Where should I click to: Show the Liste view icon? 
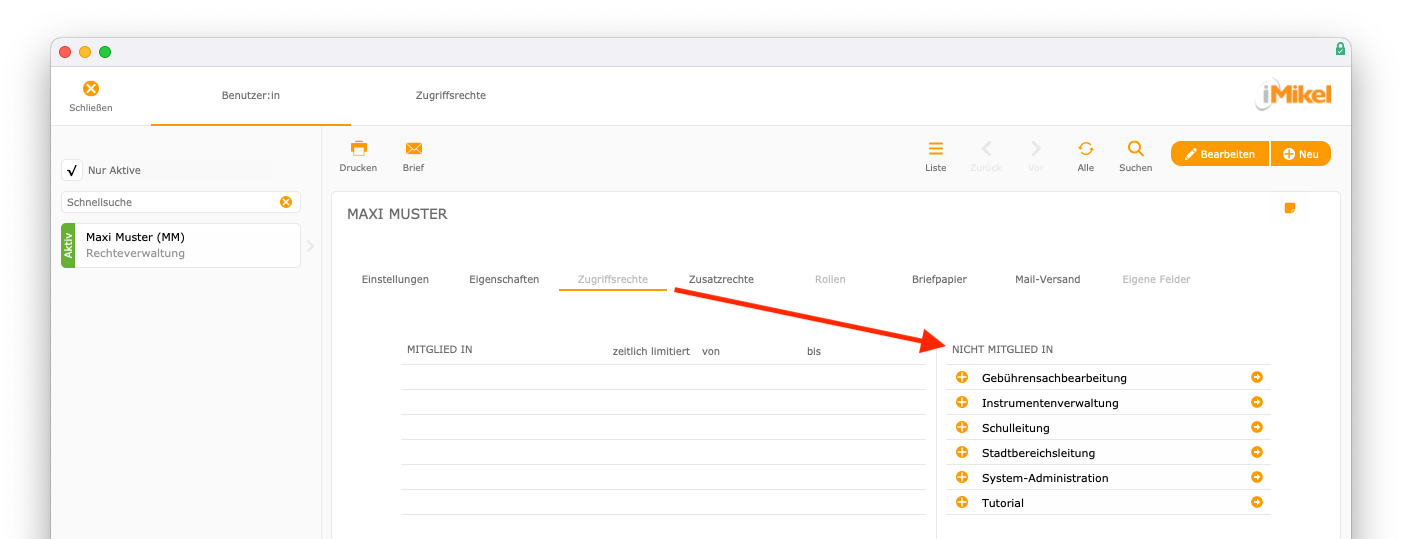936,148
